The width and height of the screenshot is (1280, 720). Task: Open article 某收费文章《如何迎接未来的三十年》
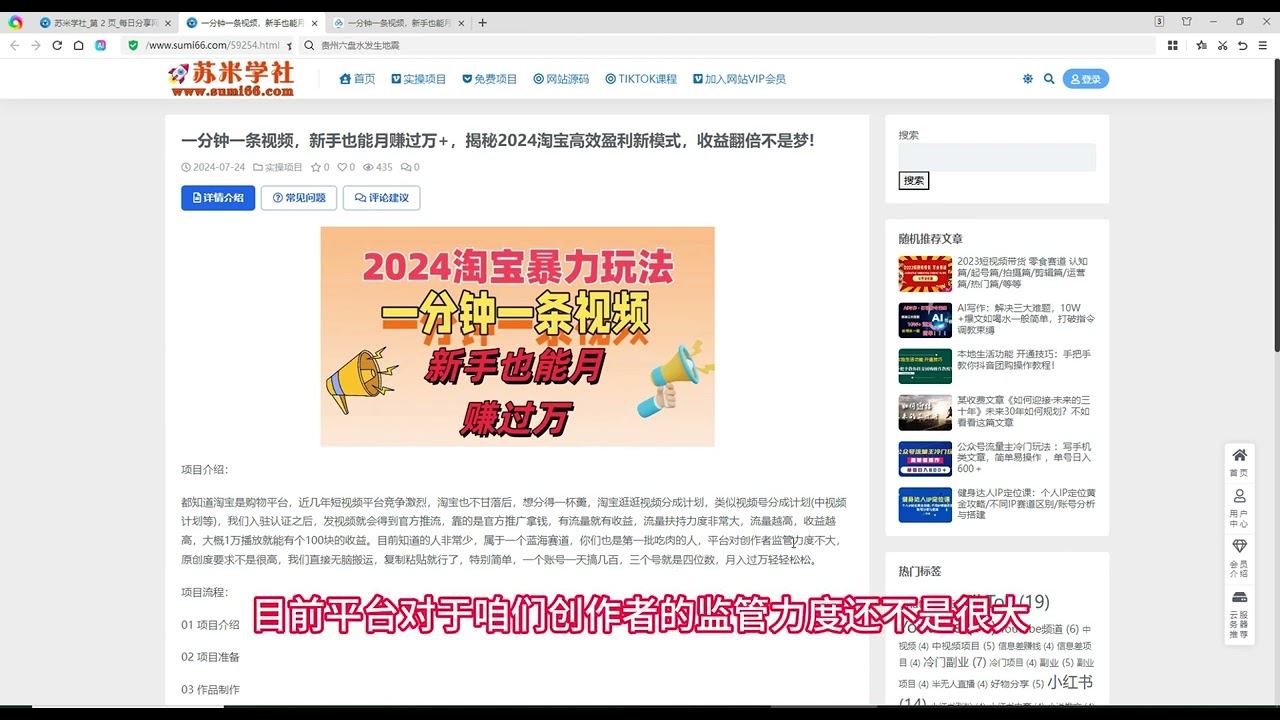click(x=1025, y=411)
